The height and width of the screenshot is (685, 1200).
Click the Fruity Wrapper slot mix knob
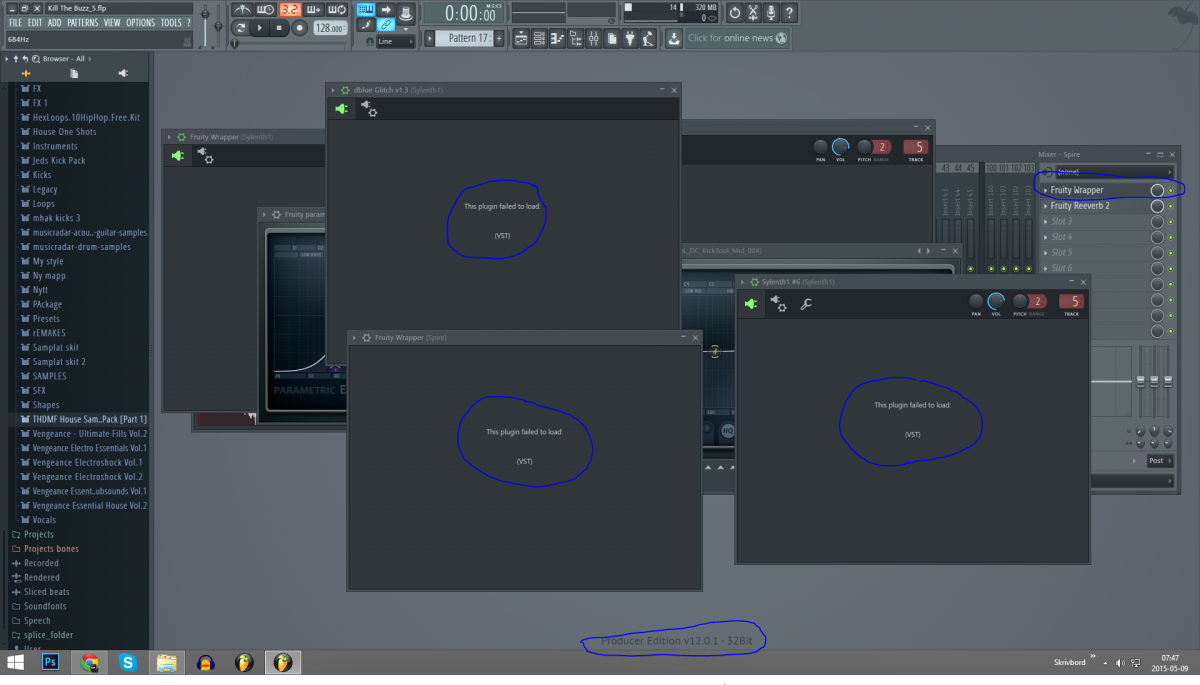click(x=1157, y=190)
